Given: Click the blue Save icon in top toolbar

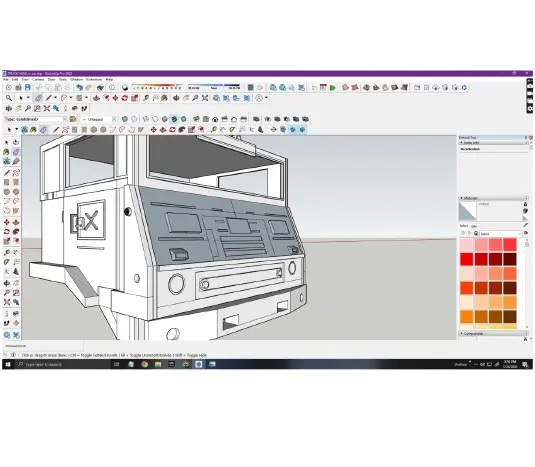Looking at the screenshot, I should click(x=28, y=88).
